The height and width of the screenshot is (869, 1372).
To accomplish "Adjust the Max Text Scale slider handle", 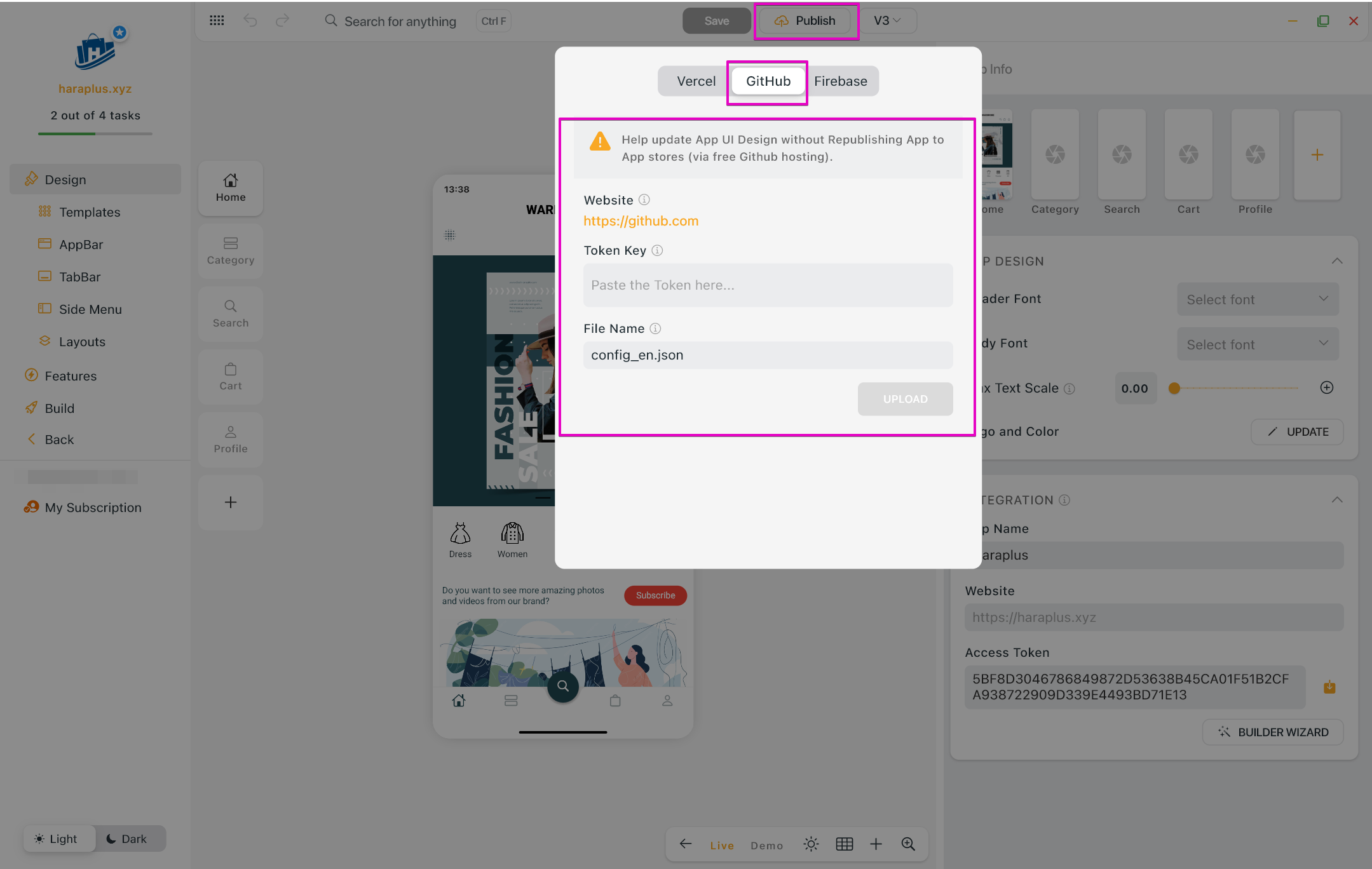I will click(1174, 388).
